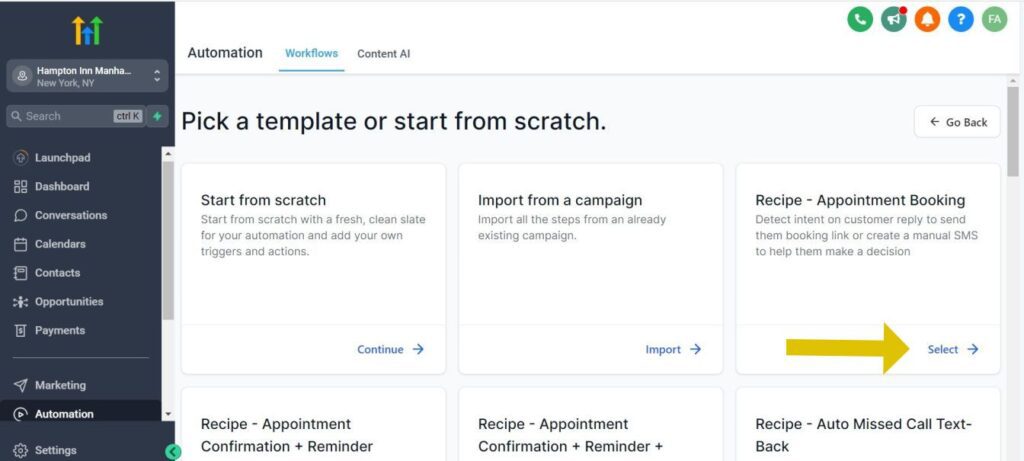This screenshot has height=461, width=1024.
Task: Click the green phone dialer icon
Action: (x=860, y=19)
